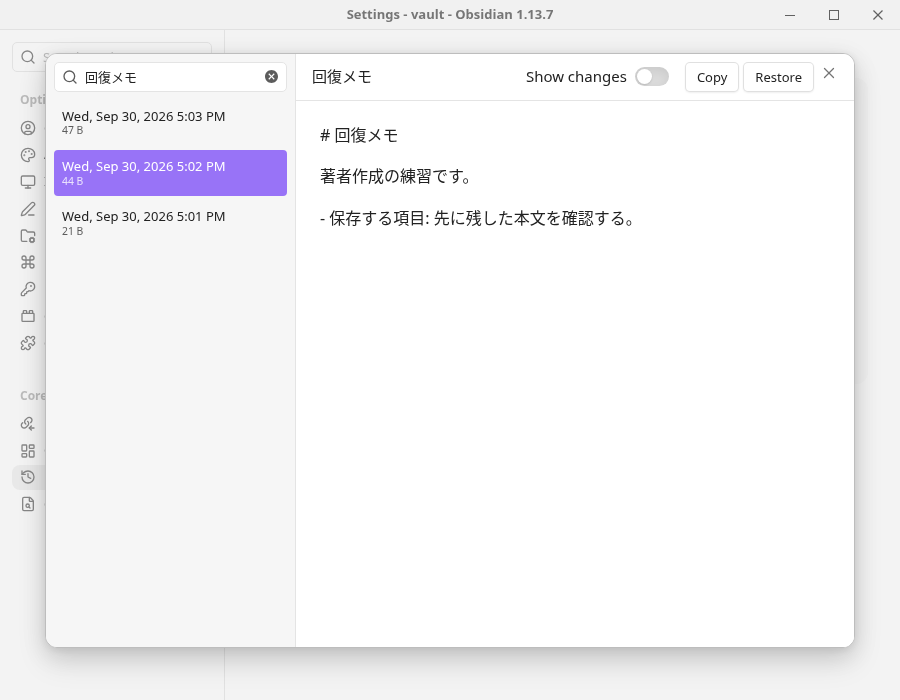
Task: Click the magnifier icon in snapshot search
Action: [70, 77]
